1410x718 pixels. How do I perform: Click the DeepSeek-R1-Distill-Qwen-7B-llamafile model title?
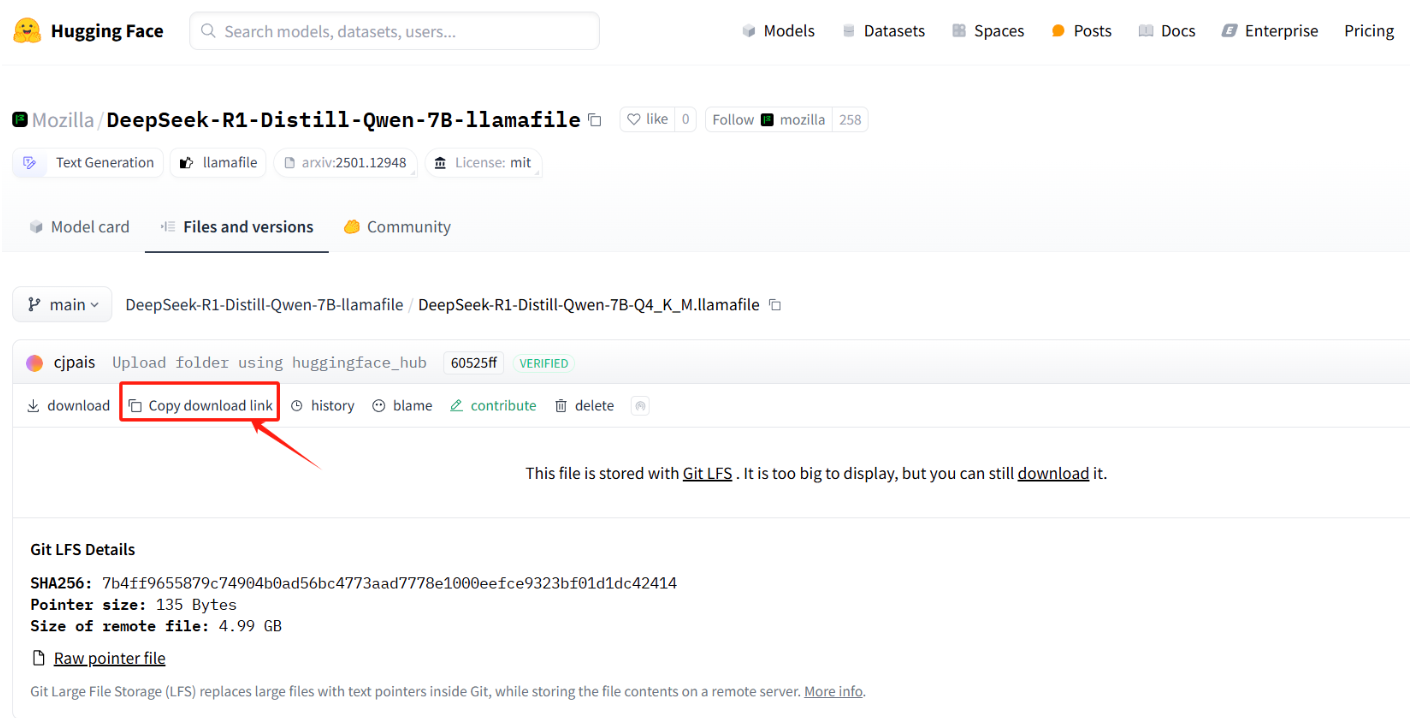coord(343,120)
